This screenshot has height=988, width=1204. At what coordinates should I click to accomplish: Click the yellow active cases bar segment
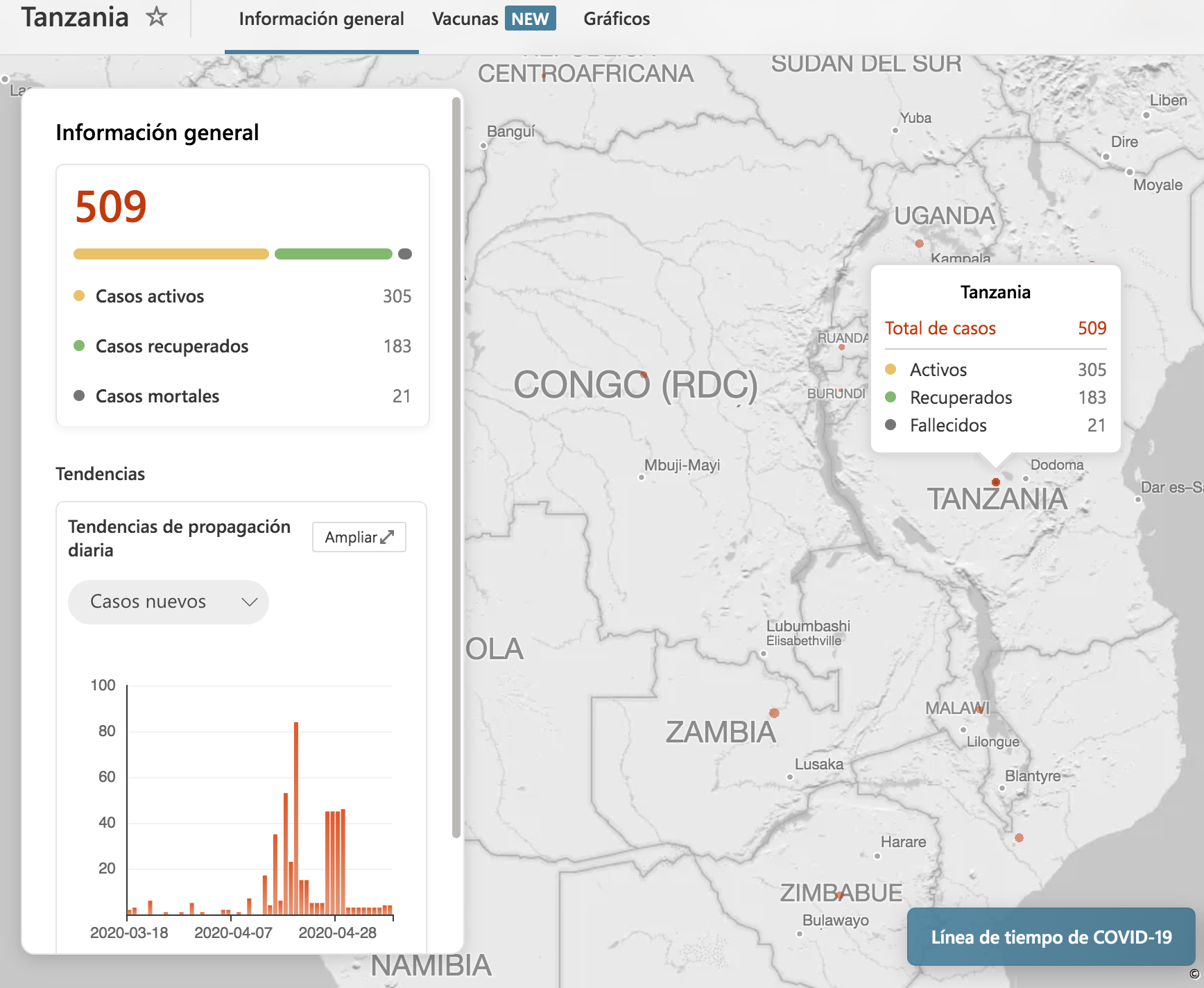(x=171, y=254)
